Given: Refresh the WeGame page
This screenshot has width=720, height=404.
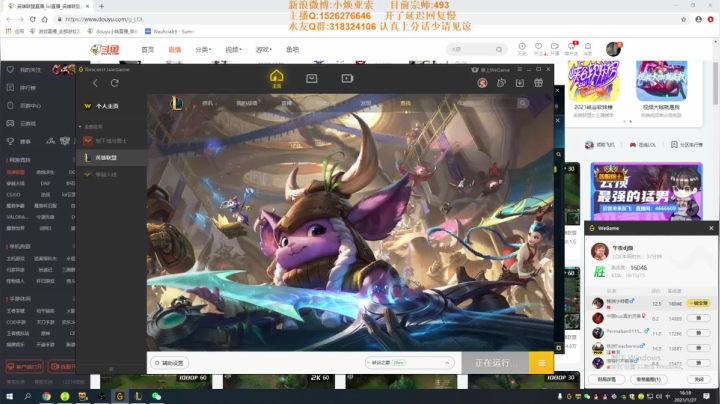Looking at the screenshot, I should [x=115, y=83].
